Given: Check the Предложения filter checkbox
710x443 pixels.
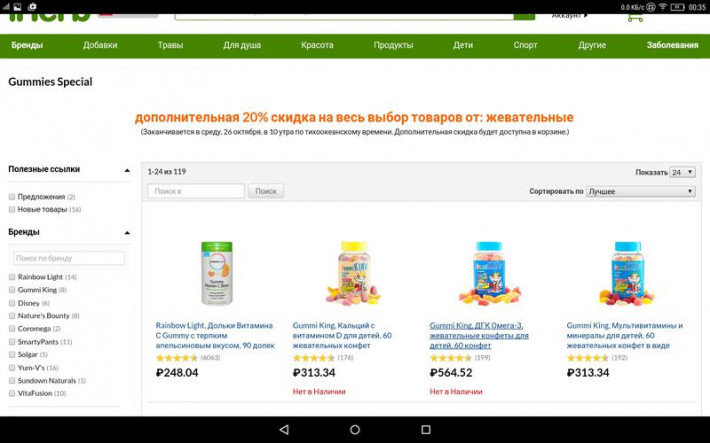Looking at the screenshot, I should pyautogui.click(x=12, y=197).
